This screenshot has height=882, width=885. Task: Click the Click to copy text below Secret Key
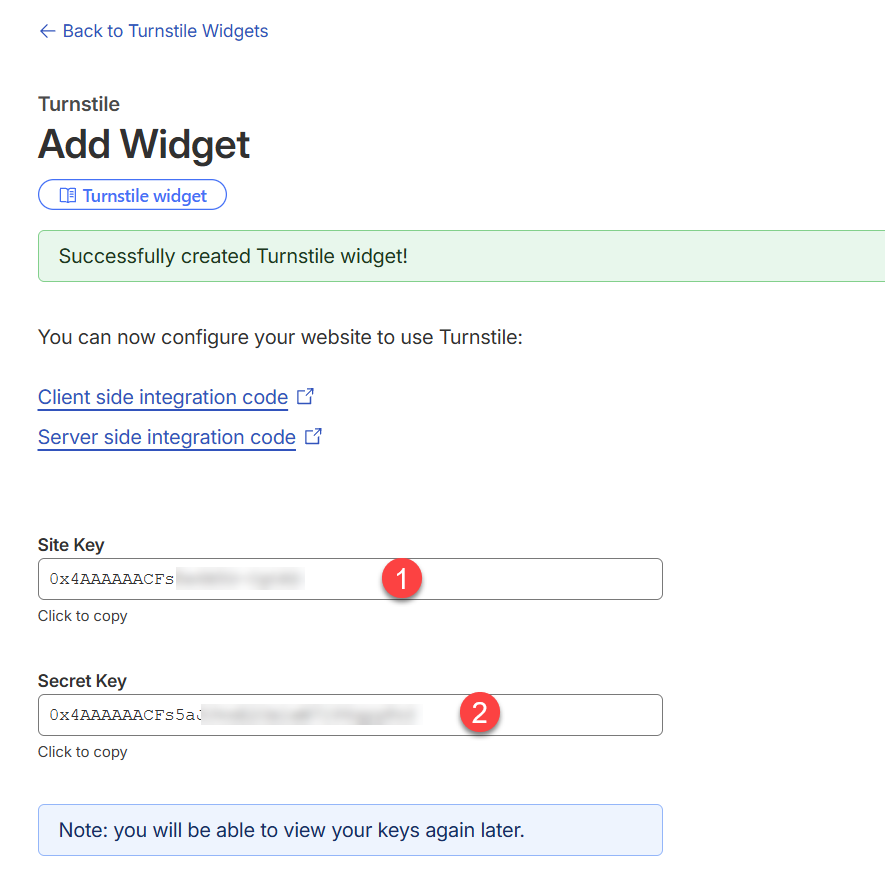pos(82,751)
